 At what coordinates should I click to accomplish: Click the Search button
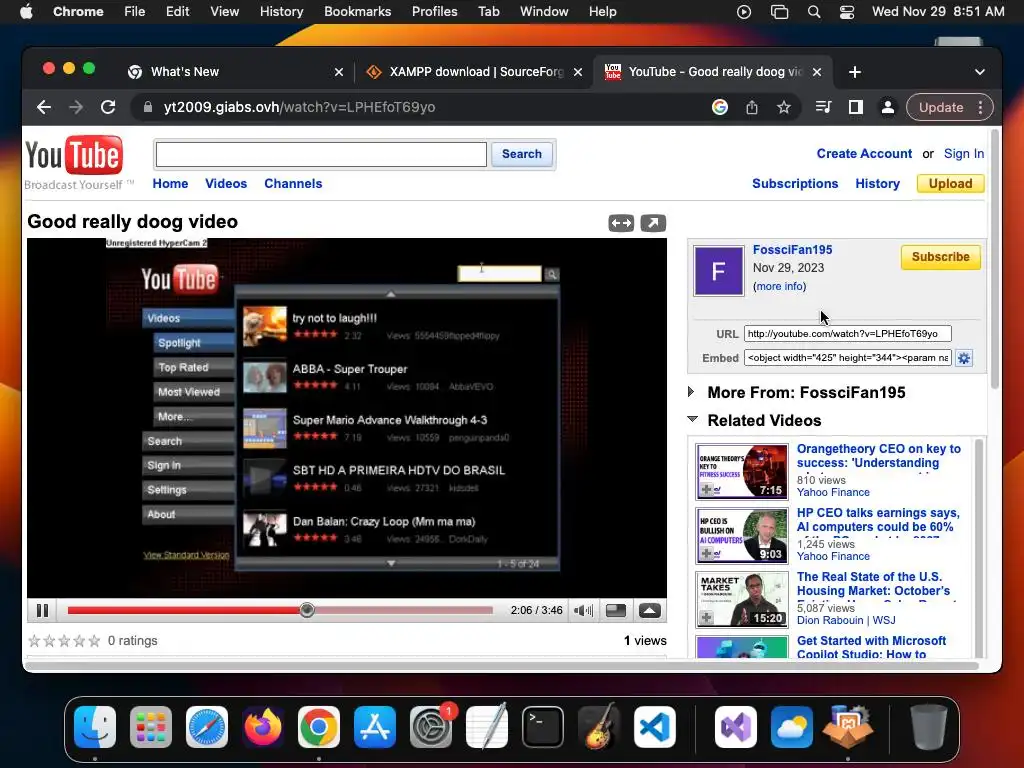(x=521, y=154)
